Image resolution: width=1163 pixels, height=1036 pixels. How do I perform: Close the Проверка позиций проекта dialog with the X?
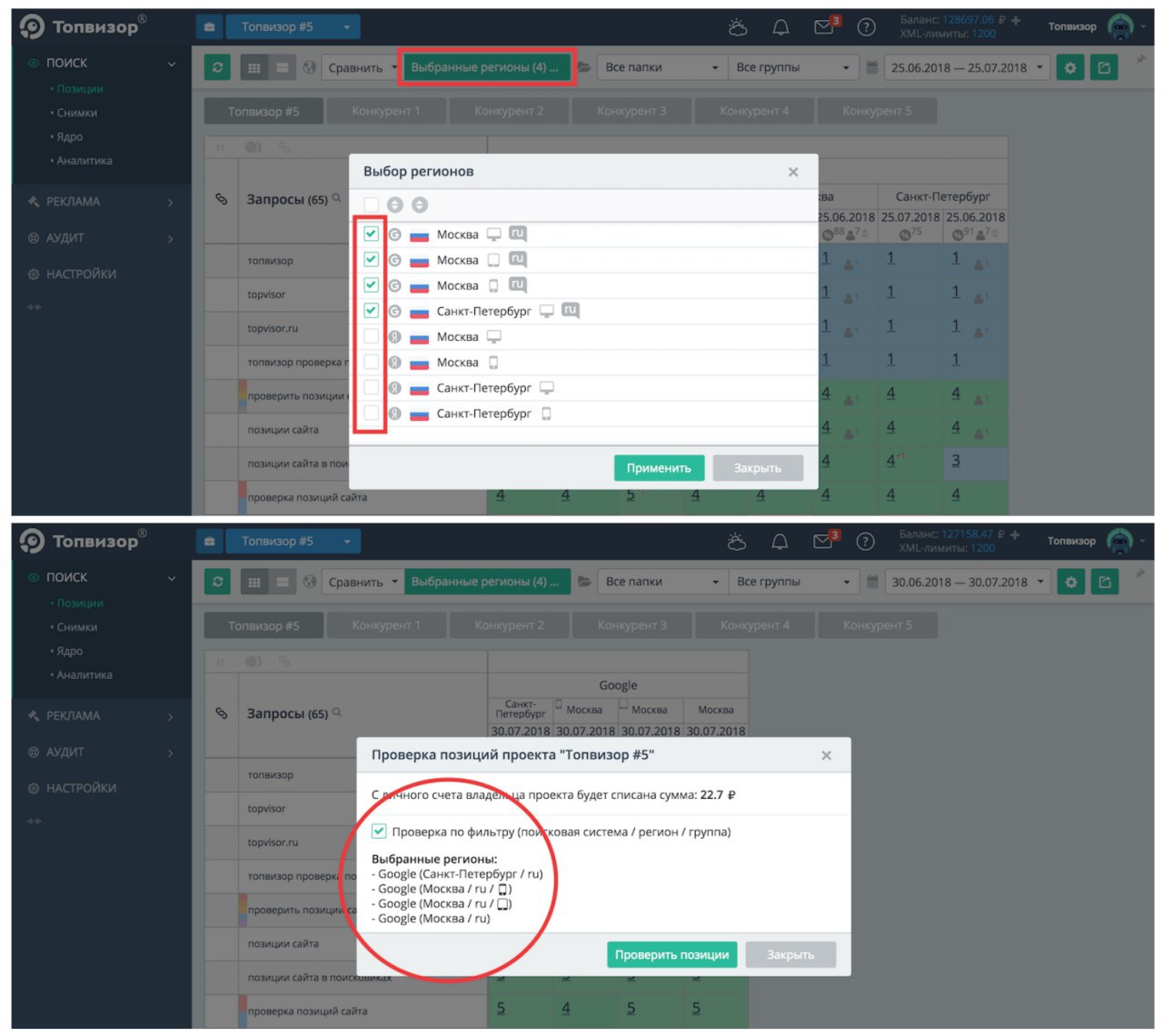(x=826, y=755)
